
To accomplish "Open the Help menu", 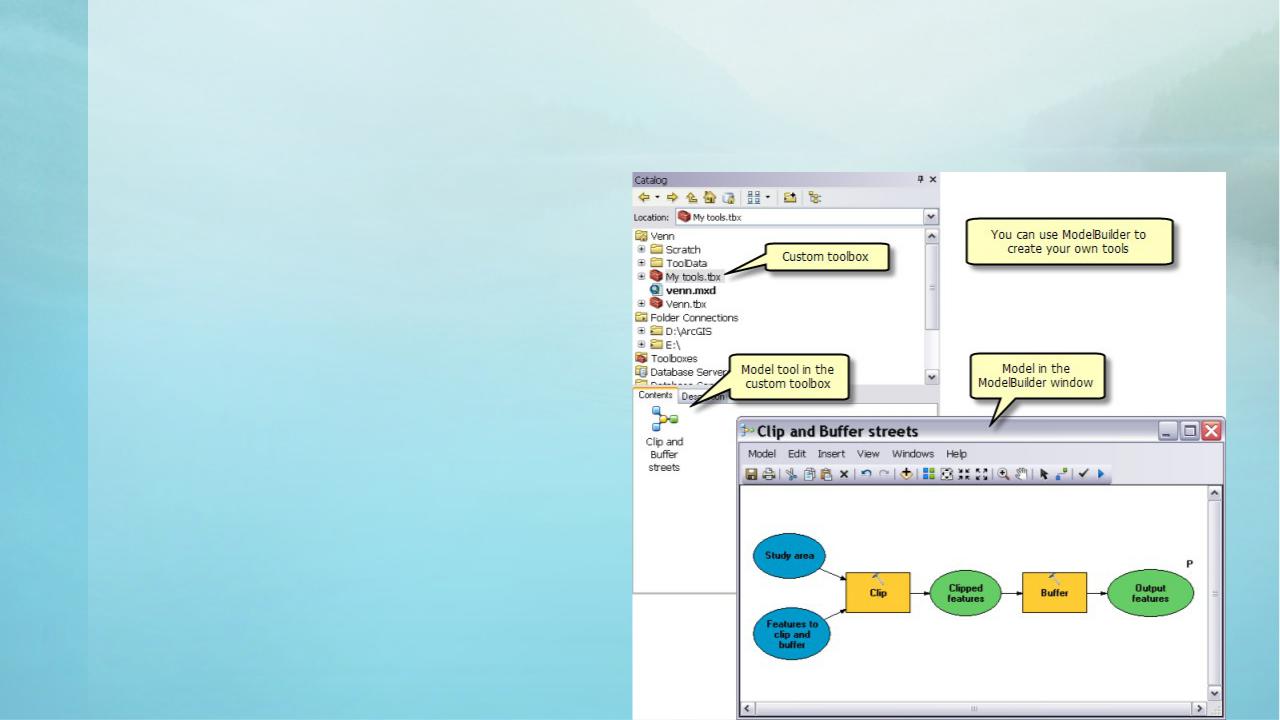I will pyautogui.click(x=956, y=454).
